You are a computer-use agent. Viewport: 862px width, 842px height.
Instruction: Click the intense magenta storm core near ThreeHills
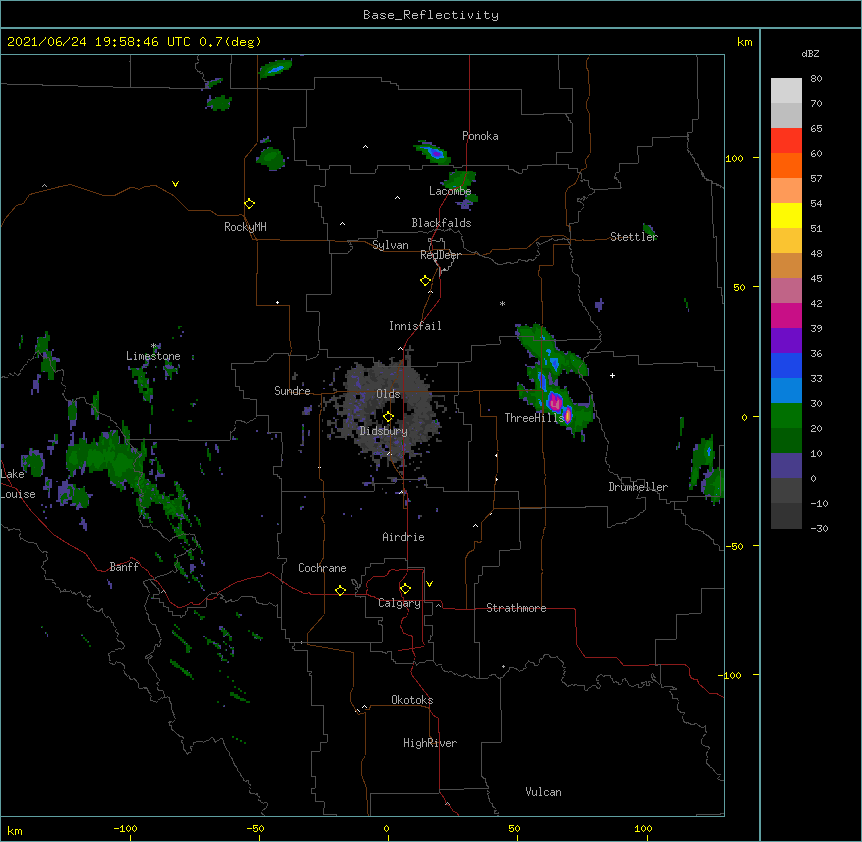(x=555, y=403)
